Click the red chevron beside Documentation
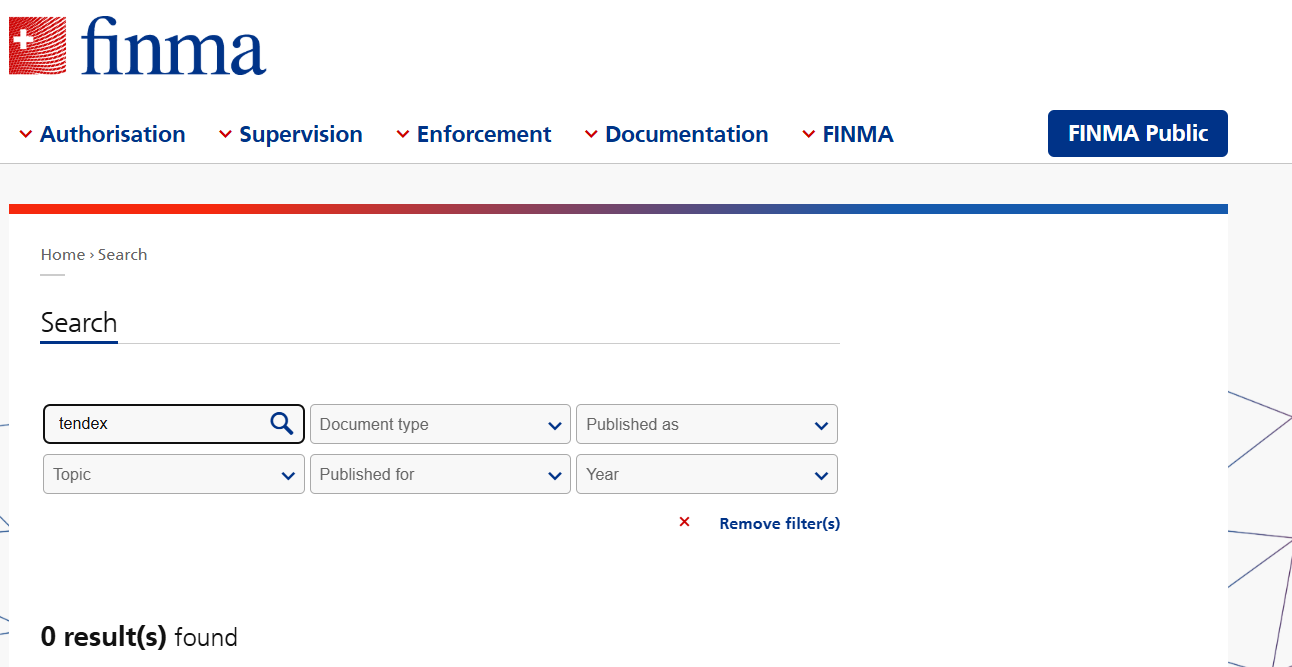The height and width of the screenshot is (667, 1292). pyautogui.click(x=591, y=134)
